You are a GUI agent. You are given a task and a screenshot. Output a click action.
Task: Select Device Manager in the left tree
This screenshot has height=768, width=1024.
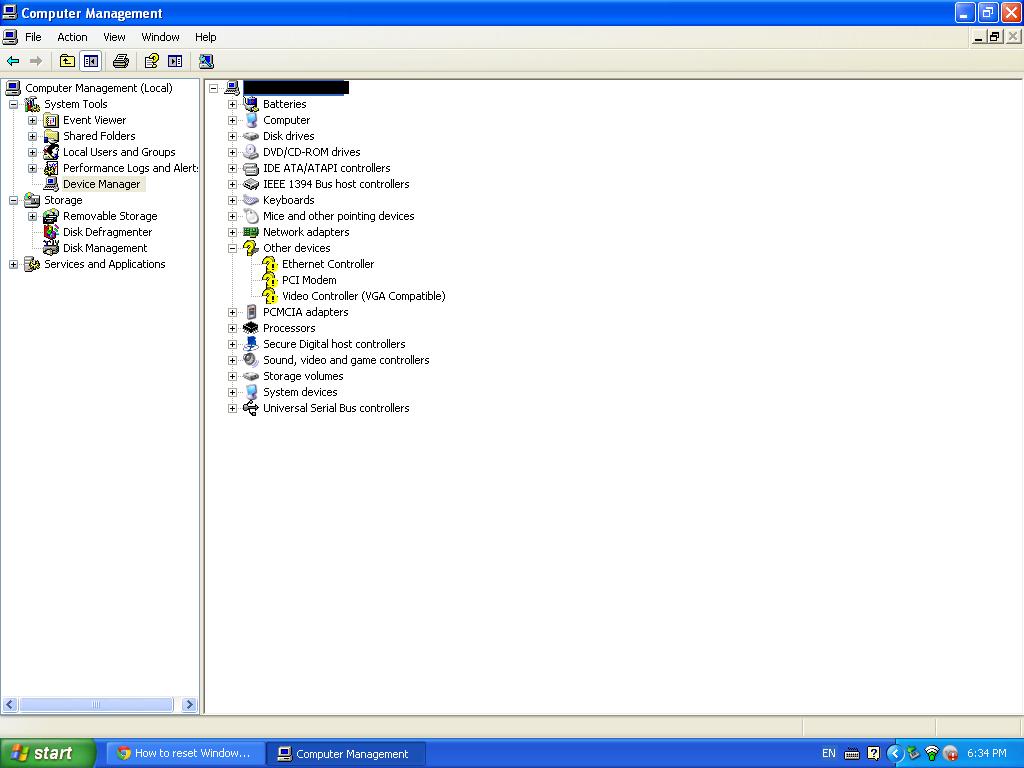[x=101, y=184]
